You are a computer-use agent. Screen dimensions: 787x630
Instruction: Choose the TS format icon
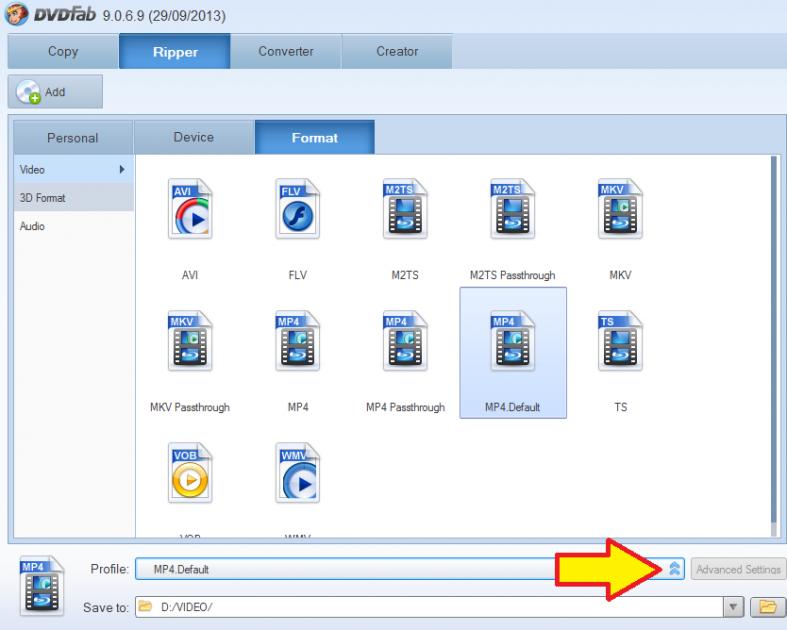(x=620, y=341)
